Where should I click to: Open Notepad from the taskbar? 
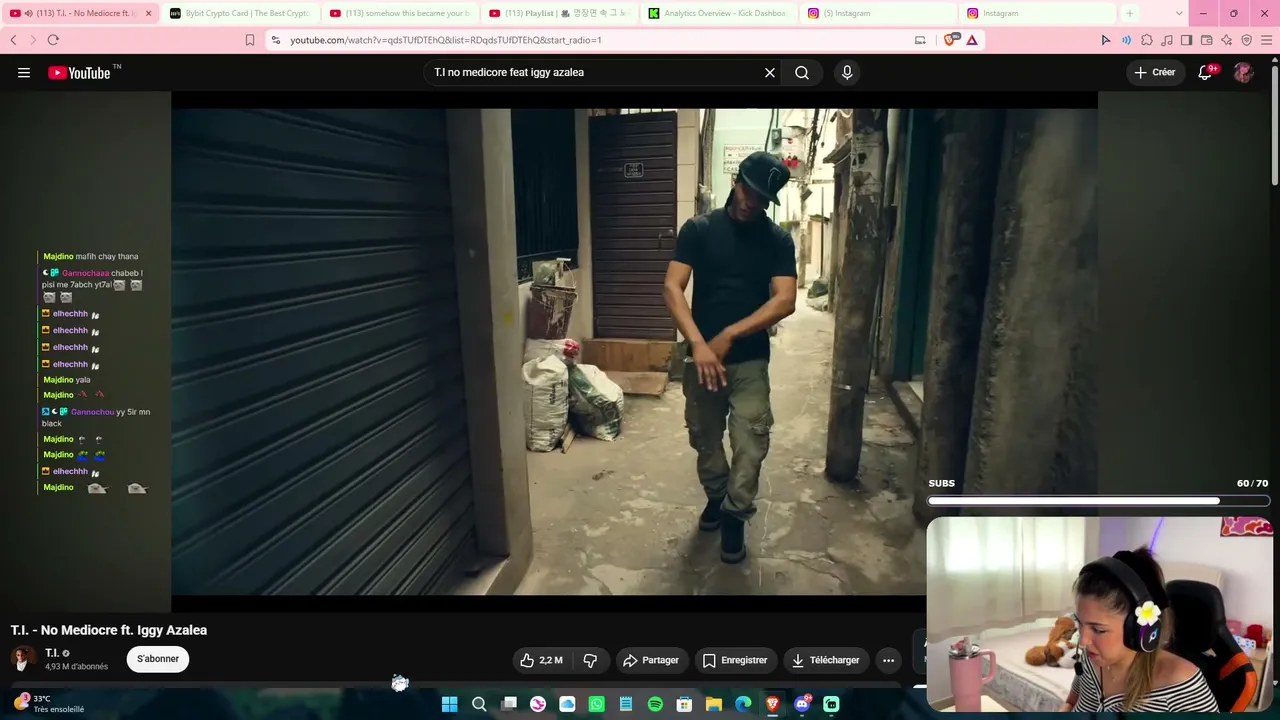pos(626,704)
